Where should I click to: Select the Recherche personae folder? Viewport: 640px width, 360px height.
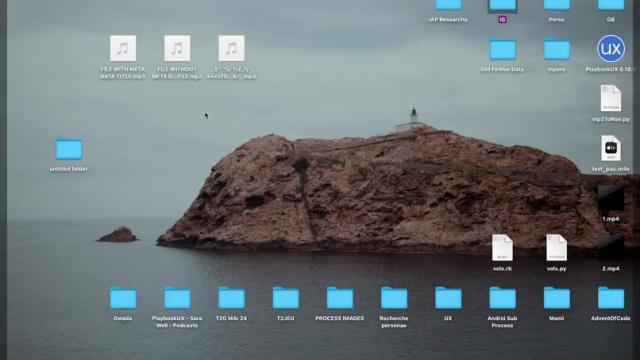394,298
